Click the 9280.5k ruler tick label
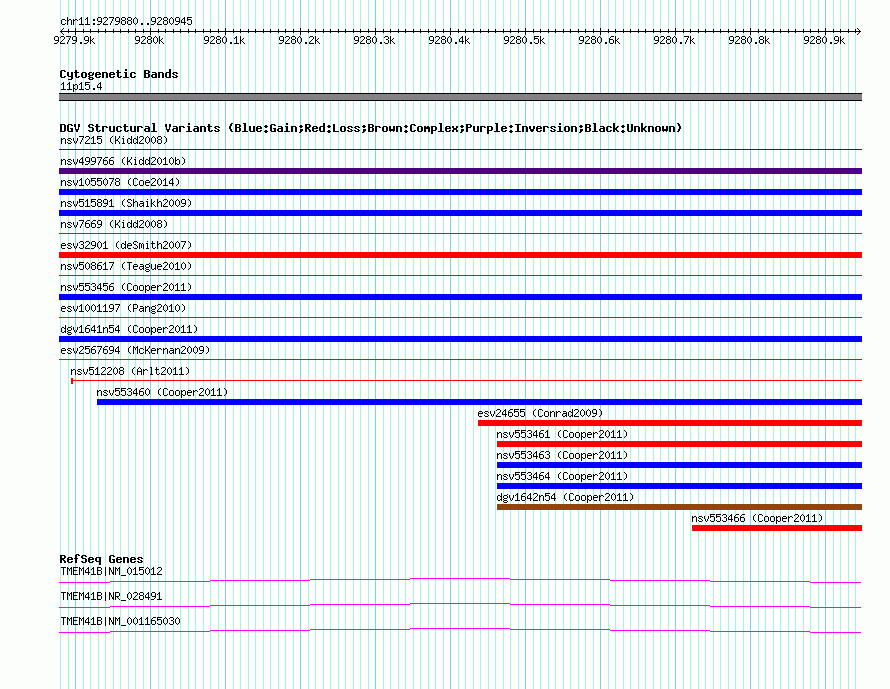 pyautogui.click(x=524, y=40)
